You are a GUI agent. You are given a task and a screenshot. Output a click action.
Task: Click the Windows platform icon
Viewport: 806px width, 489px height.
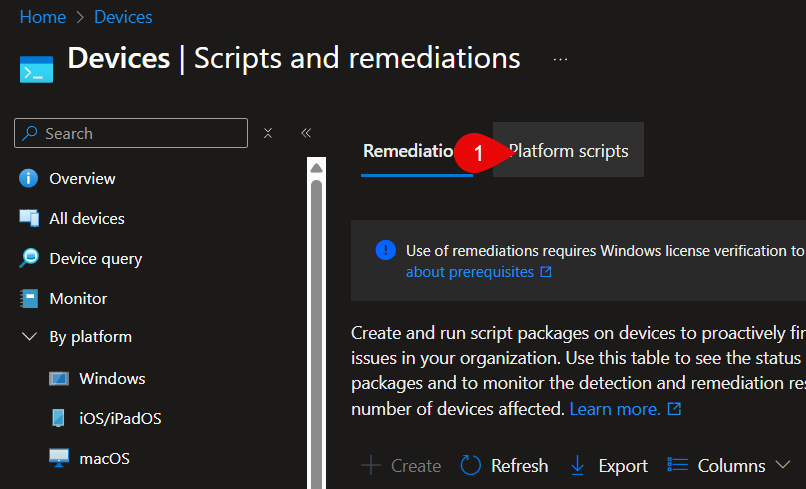(x=59, y=379)
